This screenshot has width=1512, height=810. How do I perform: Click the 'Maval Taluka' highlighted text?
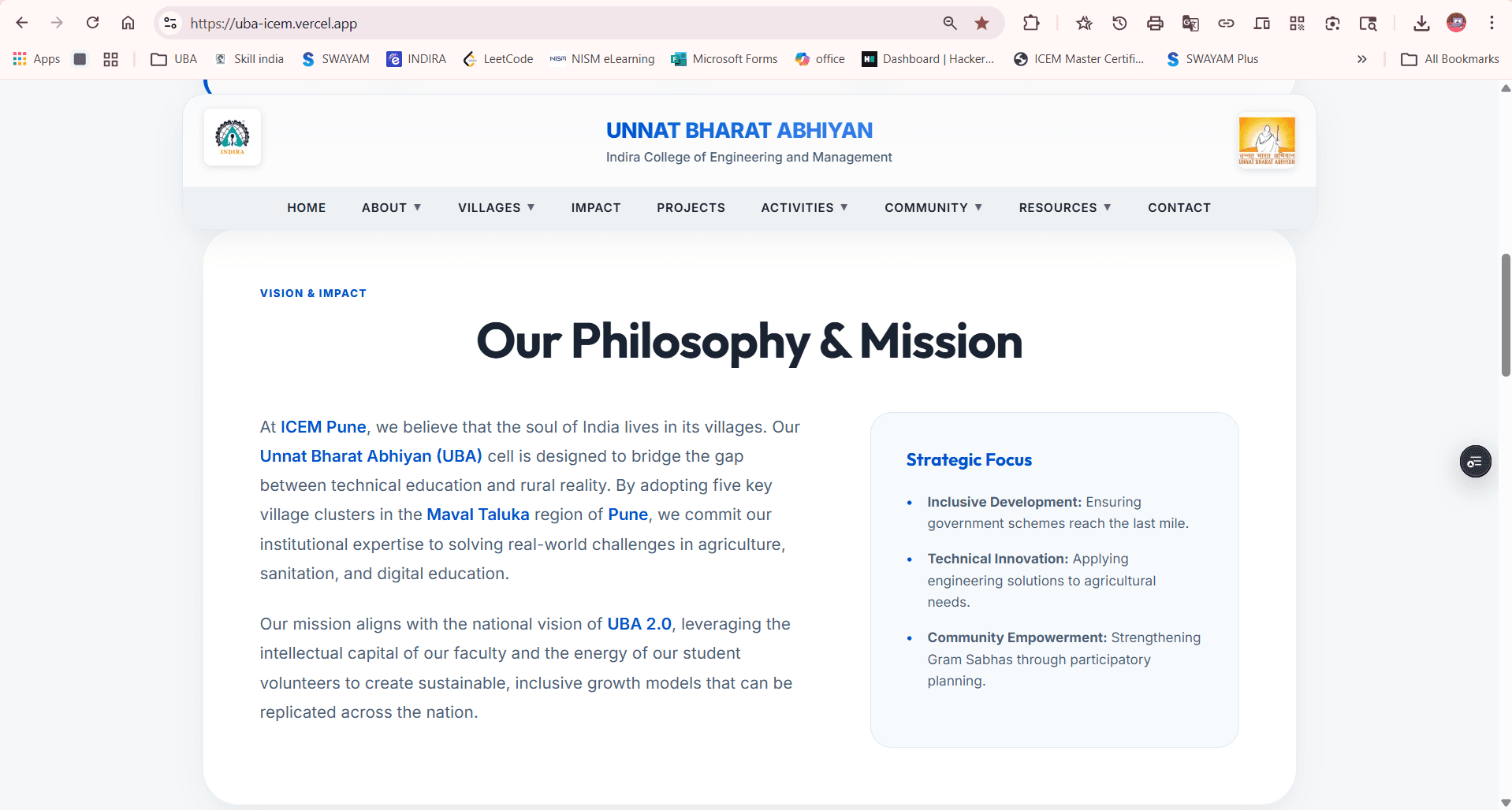click(478, 515)
